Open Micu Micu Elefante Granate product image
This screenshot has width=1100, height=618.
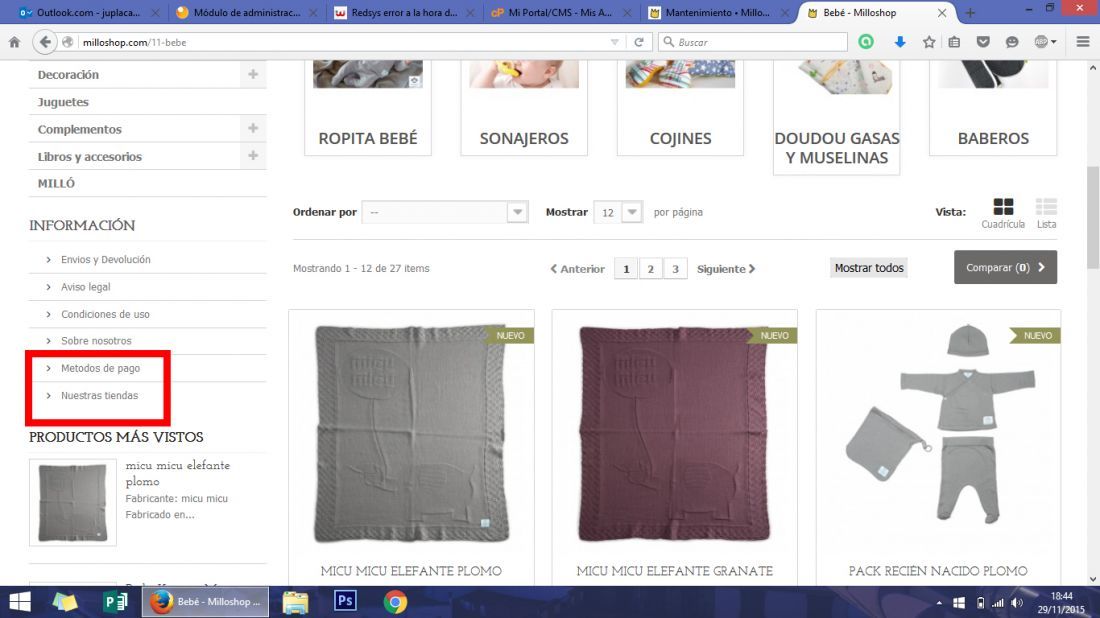tap(674, 433)
